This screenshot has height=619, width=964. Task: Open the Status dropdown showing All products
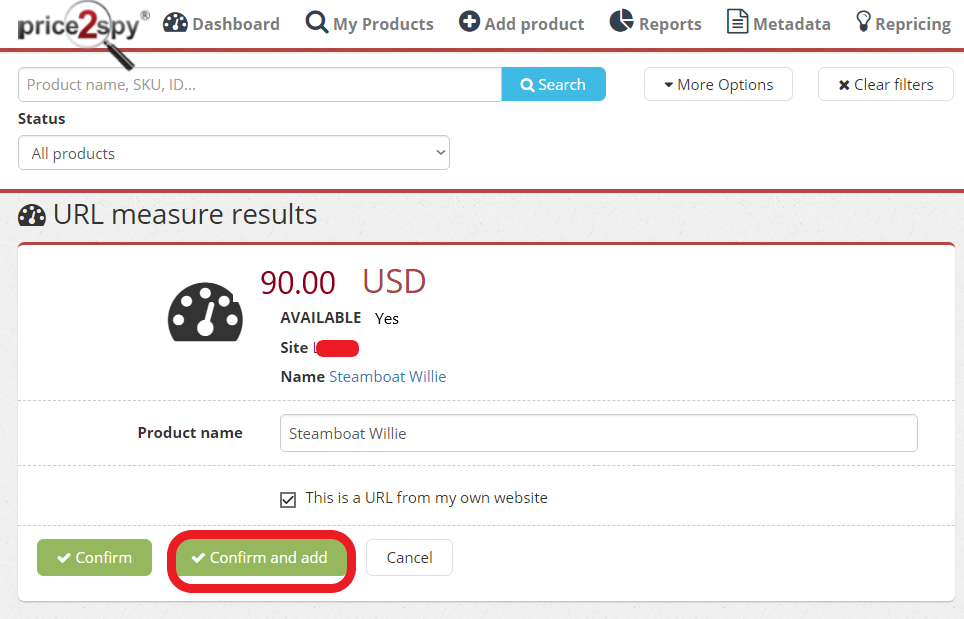click(234, 153)
